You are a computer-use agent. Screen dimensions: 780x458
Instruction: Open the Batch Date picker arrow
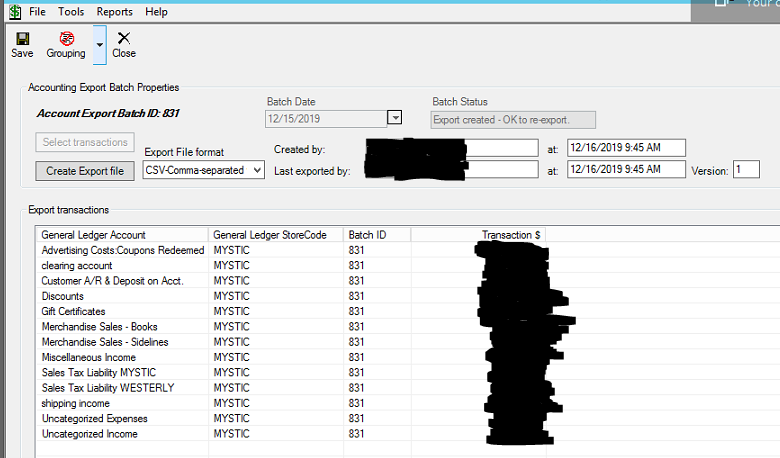(x=394, y=118)
